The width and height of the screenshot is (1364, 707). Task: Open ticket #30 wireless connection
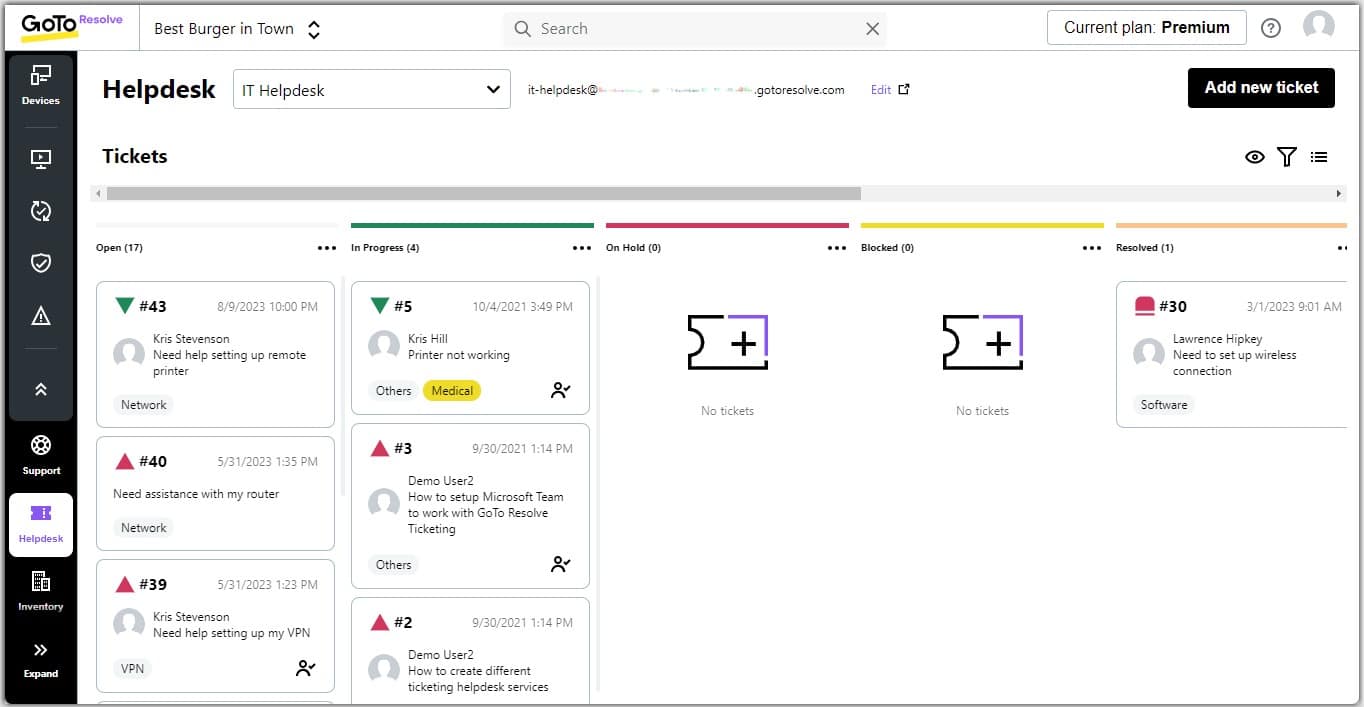[1232, 354]
